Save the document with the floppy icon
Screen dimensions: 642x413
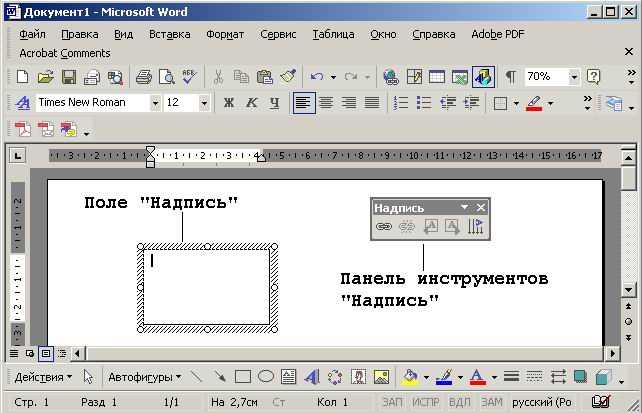click(69, 77)
